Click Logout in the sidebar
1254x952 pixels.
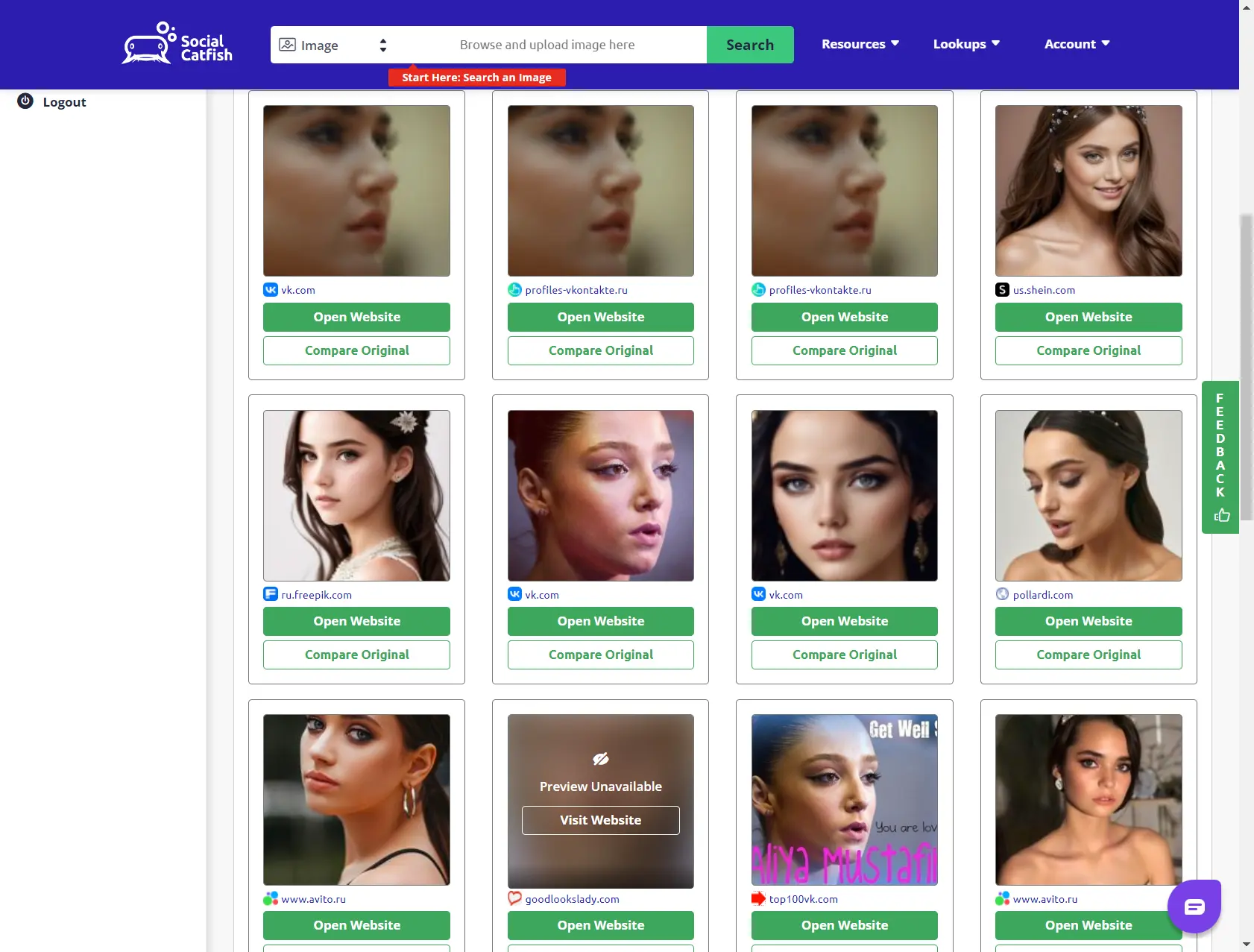click(64, 102)
